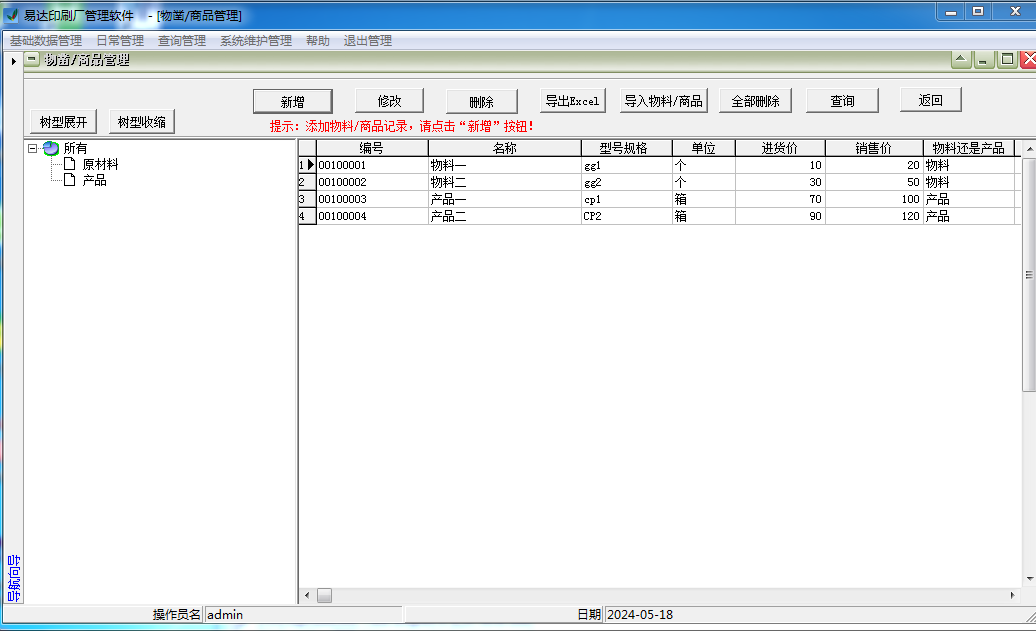Click the 物料二 name cell
The image size is (1036, 631).
[505, 182]
